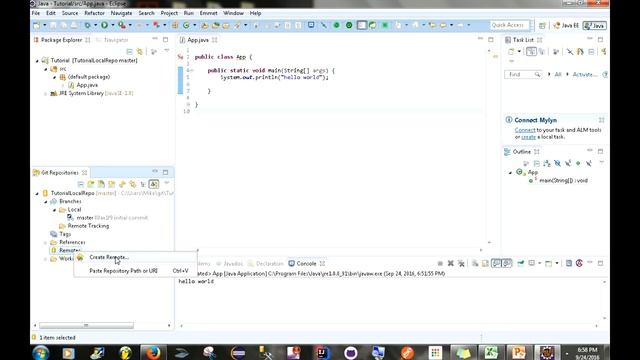640x360 pixels.
Task: Click Sort icon in Outline toolbar
Action: pyautogui.click(x=547, y=164)
